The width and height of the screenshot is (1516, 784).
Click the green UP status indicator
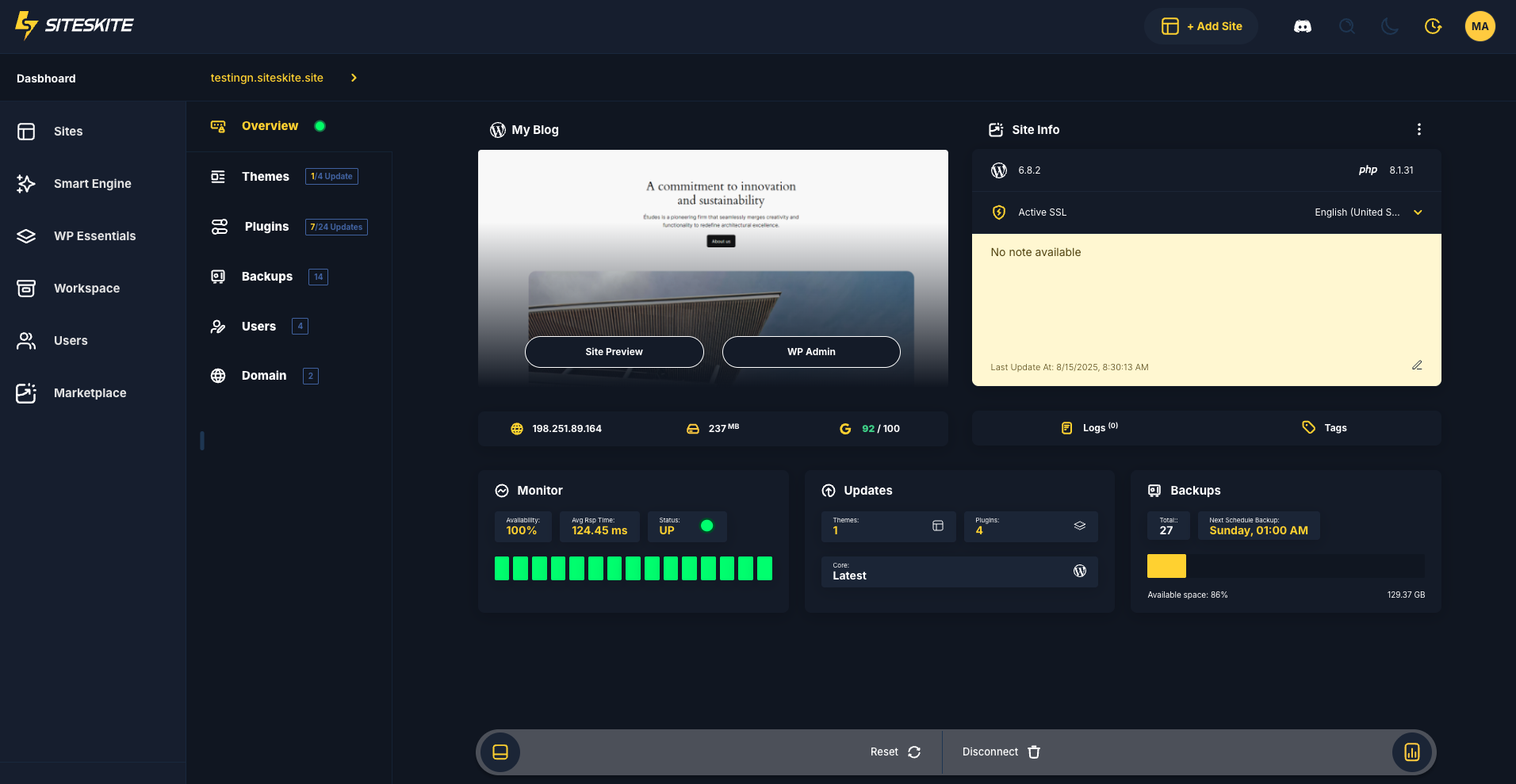coord(707,526)
